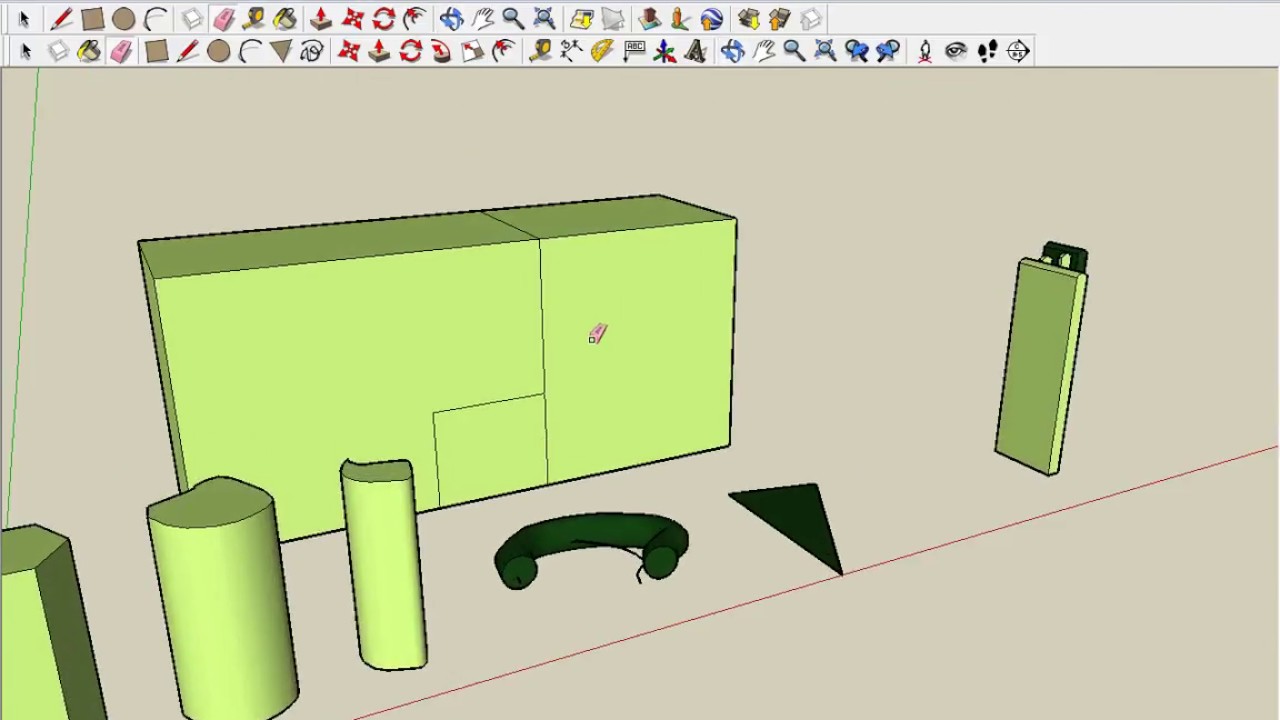Choose the Zoom magnifier in lower toolbar row
The height and width of the screenshot is (720, 1280).
click(794, 51)
